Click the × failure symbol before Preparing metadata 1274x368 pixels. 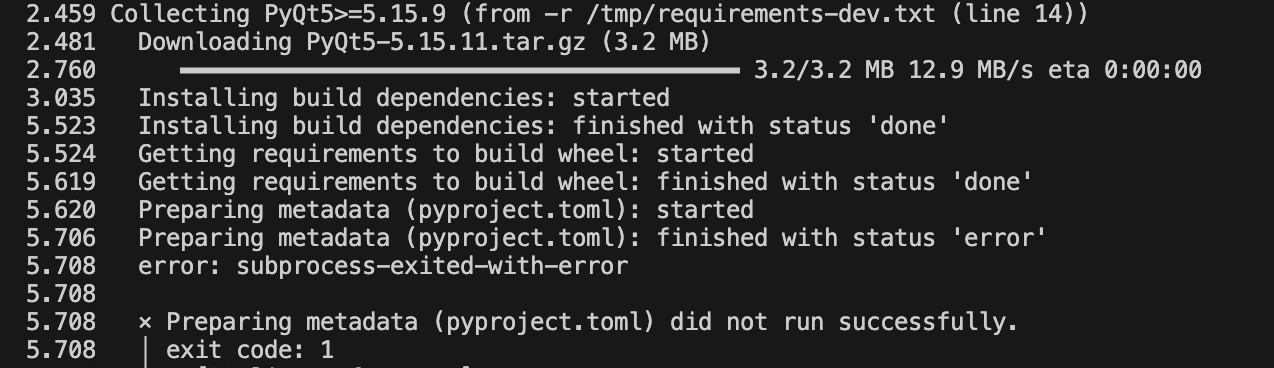coord(145,323)
